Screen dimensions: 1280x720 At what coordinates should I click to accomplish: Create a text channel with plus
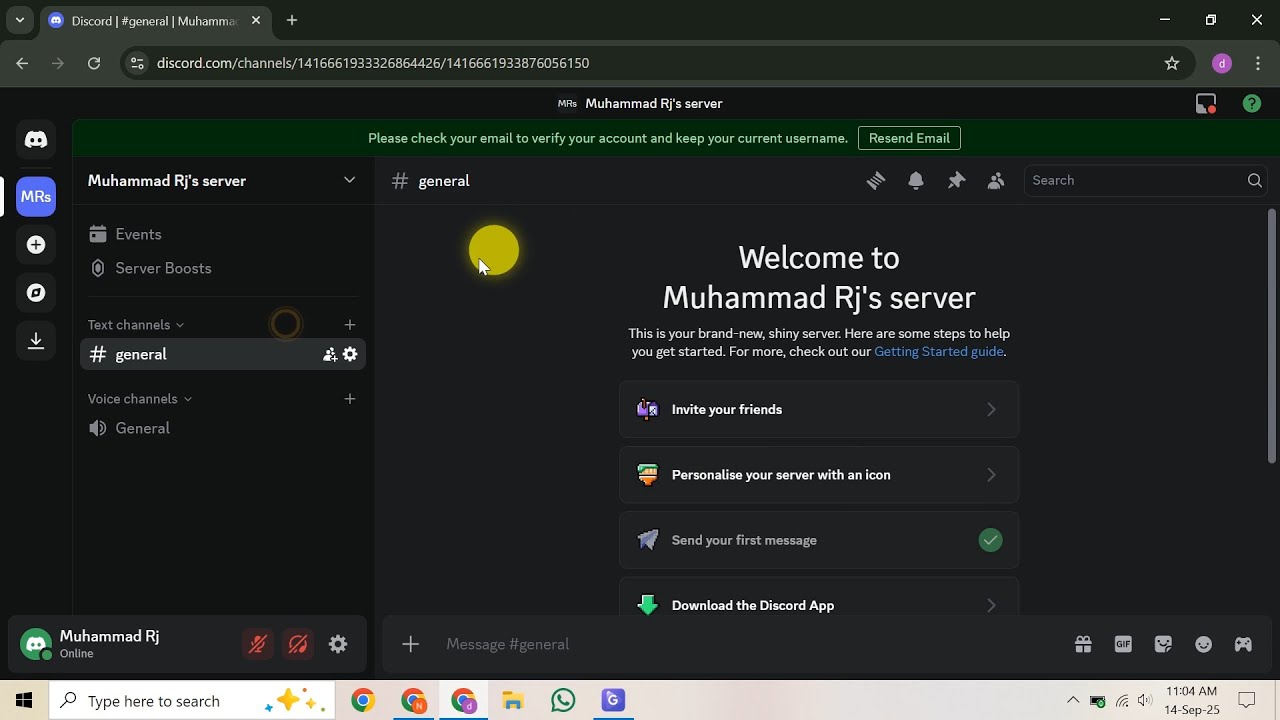(350, 325)
